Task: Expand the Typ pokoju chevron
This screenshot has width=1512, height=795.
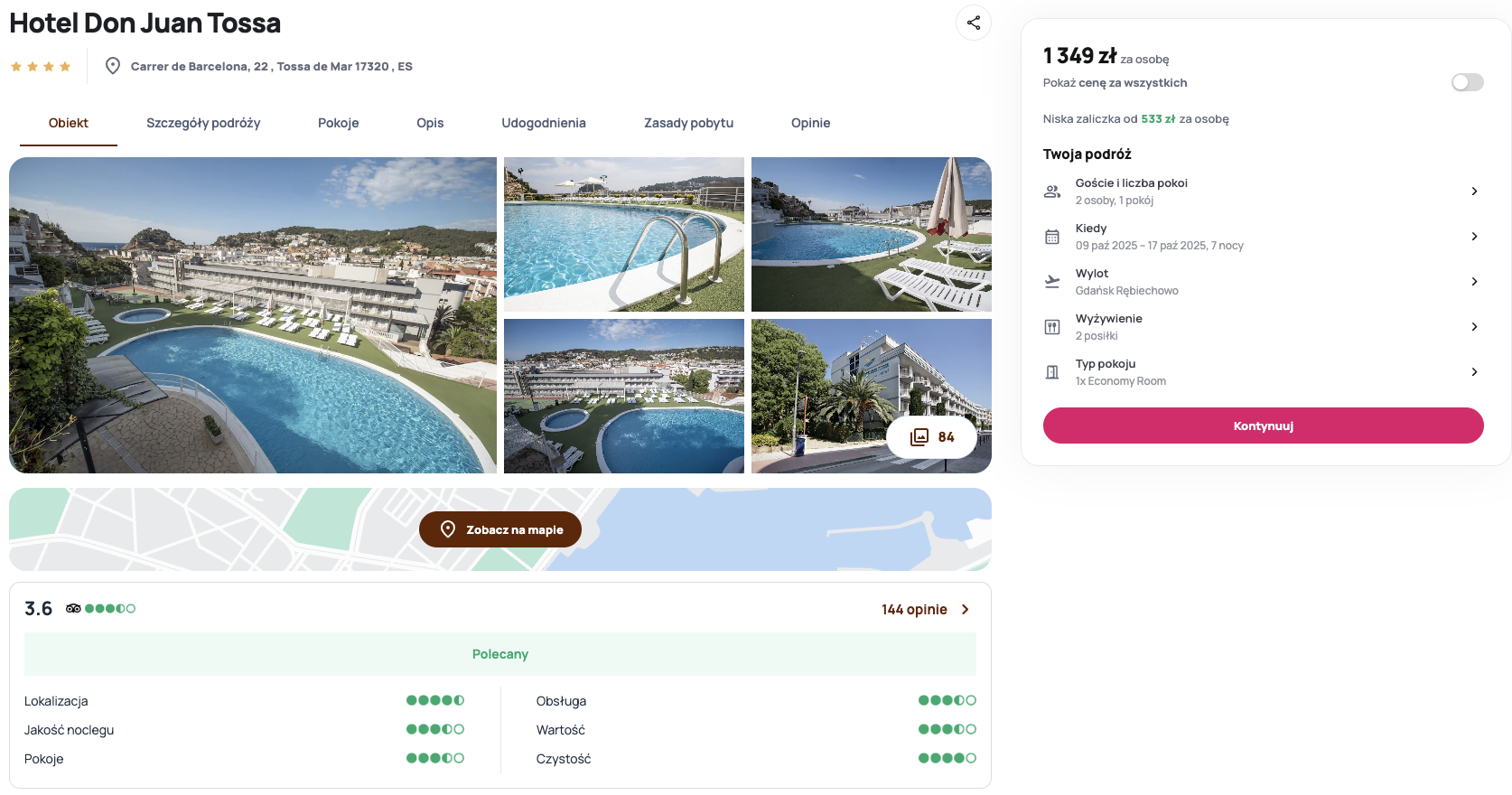Action: [1474, 372]
